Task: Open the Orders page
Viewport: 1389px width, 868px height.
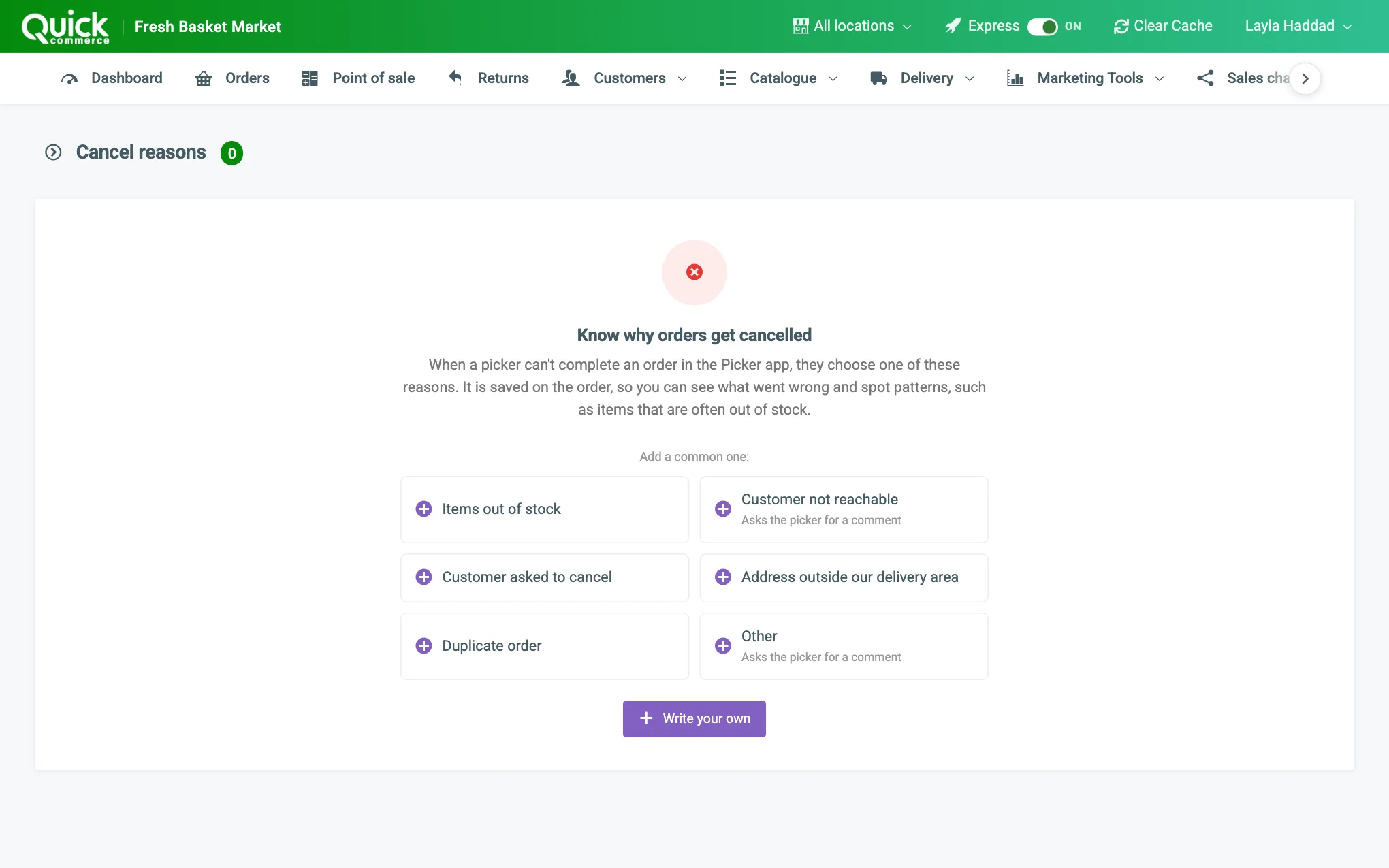Action: (232, 78)
